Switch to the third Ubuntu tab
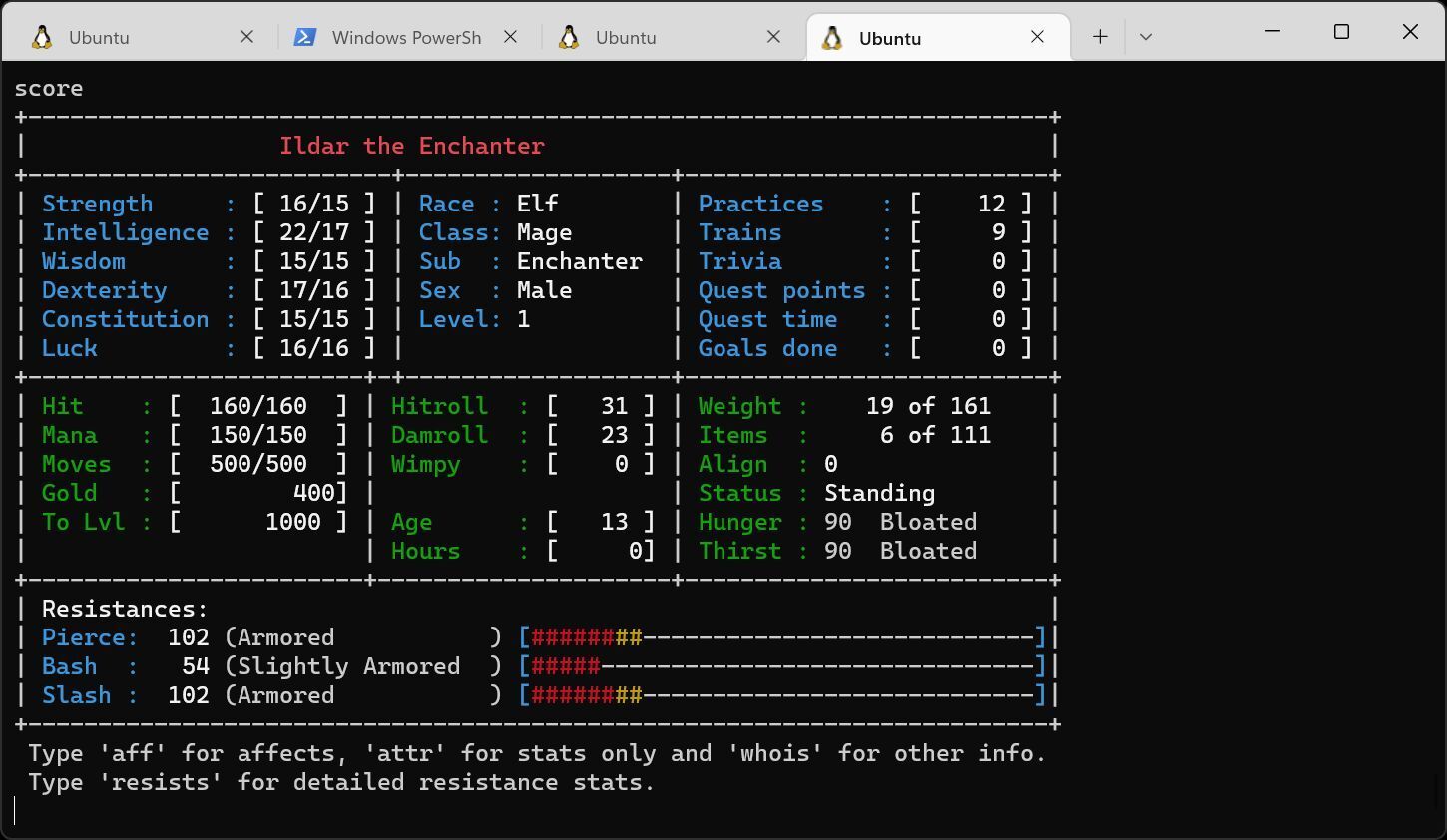 click(626, 37)
